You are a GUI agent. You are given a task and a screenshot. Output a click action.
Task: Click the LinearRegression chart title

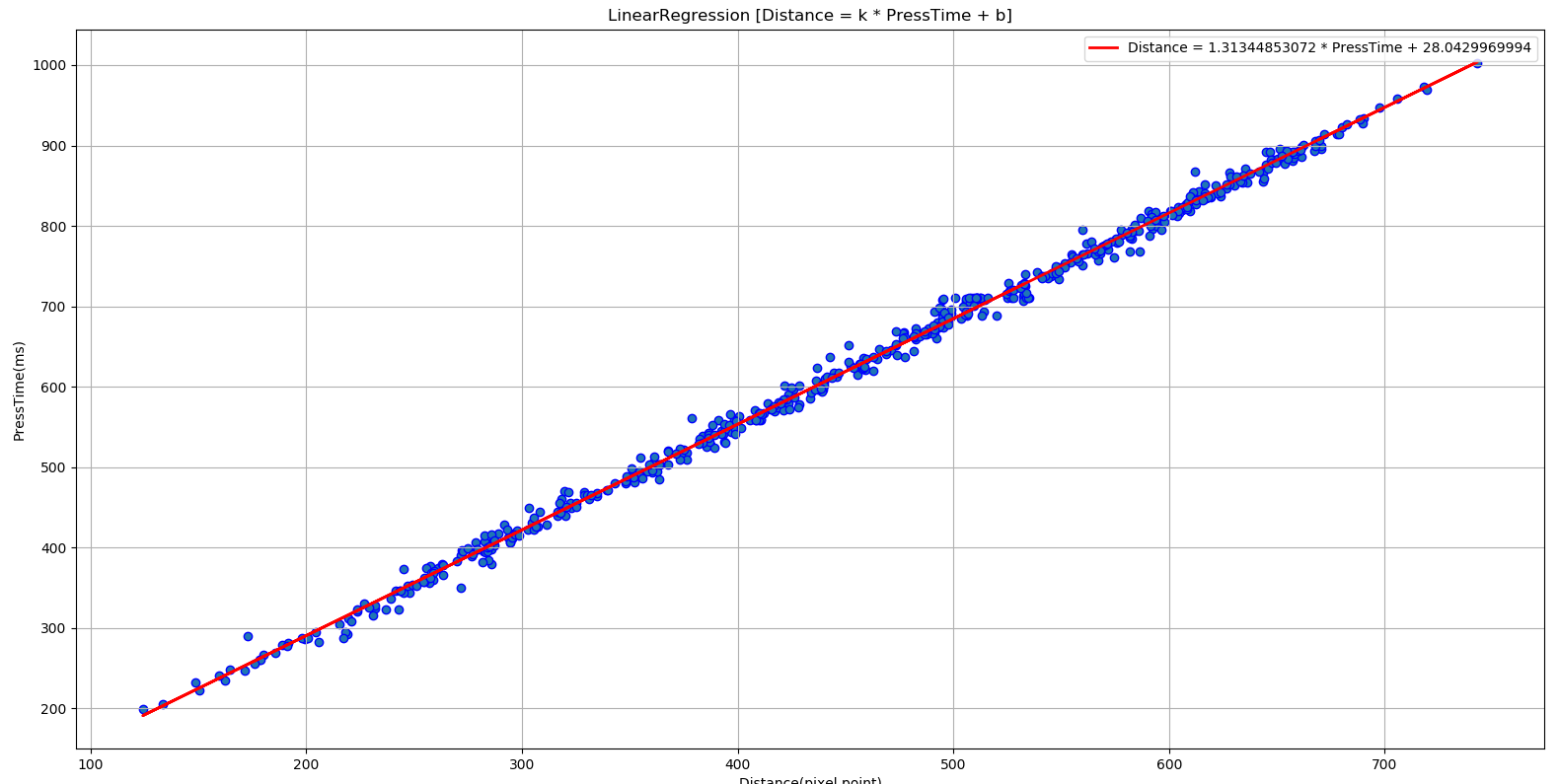(x=809, y=15)
